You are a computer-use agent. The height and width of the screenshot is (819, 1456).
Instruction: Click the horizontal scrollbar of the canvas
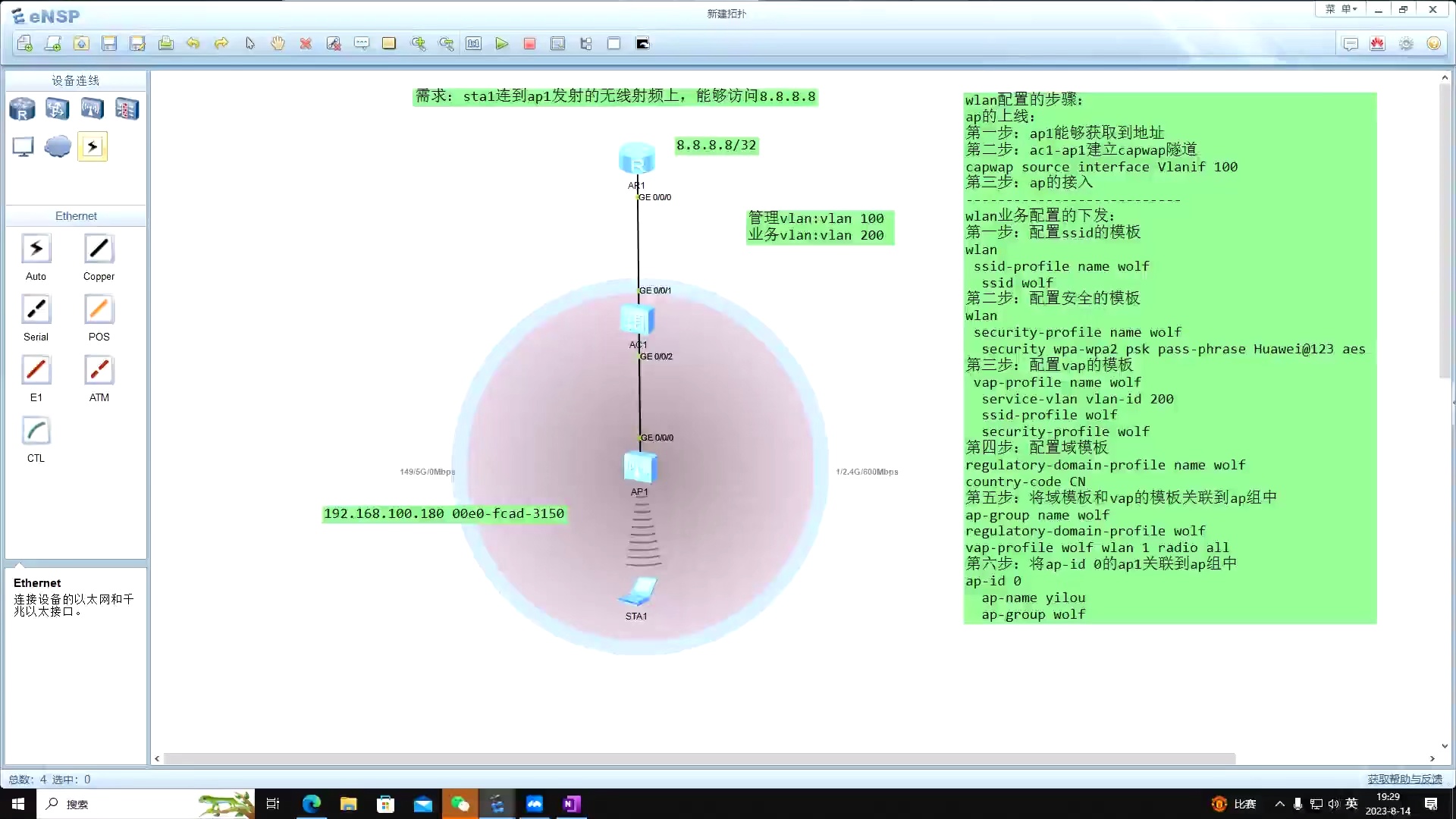point(698,758)
